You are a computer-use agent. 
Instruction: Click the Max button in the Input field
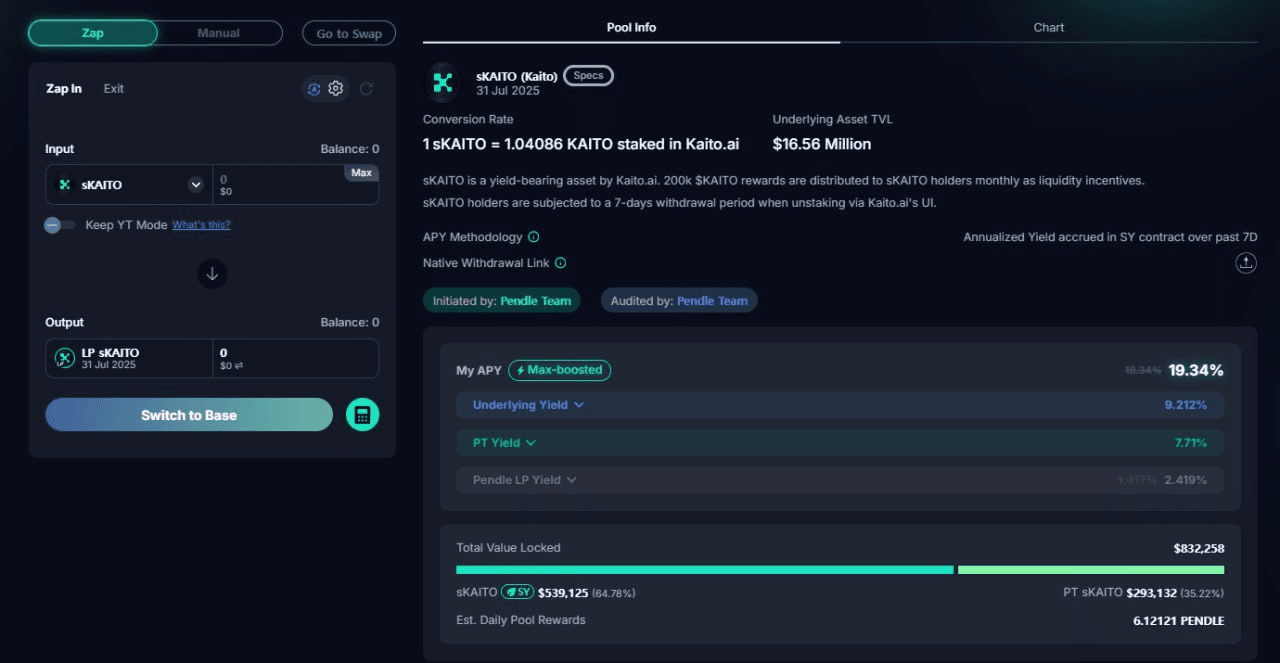click(x=361, y=173)
